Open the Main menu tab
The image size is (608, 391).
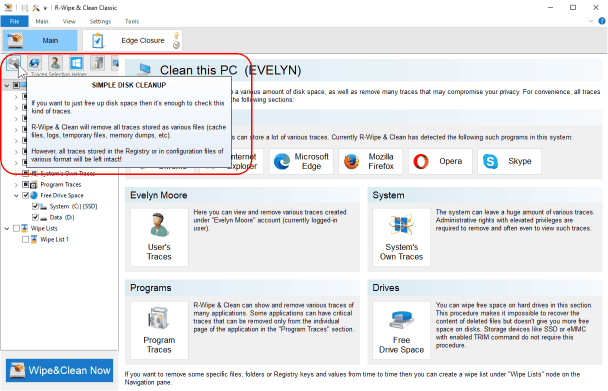42,21
